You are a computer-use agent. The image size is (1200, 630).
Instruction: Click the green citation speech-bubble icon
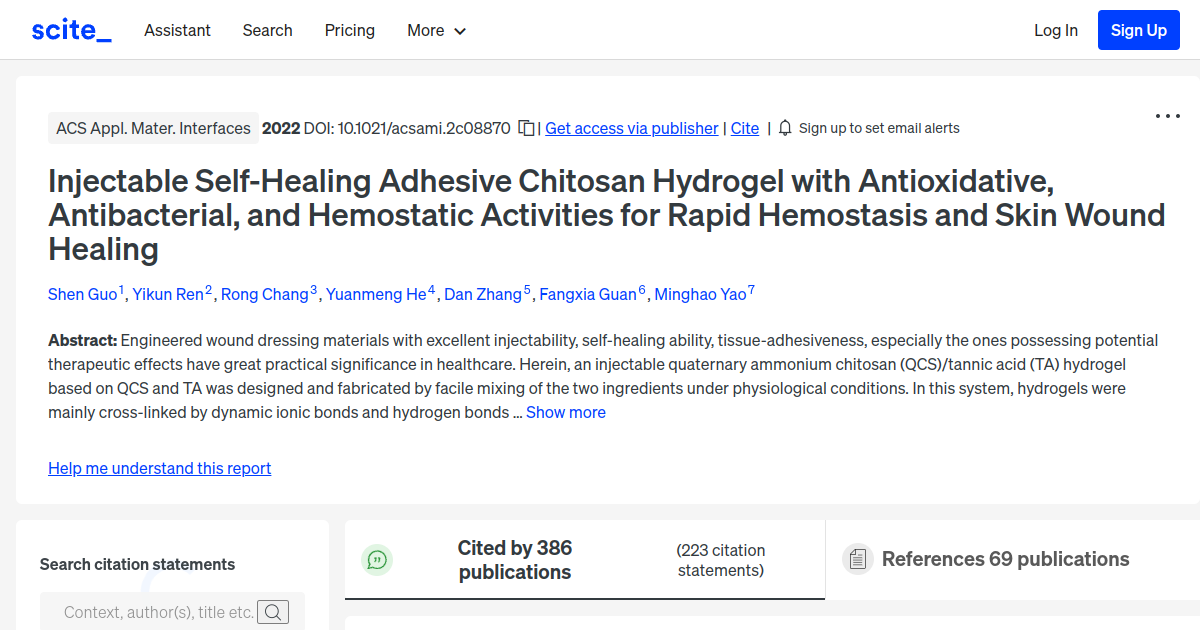[x=377, y=560]
